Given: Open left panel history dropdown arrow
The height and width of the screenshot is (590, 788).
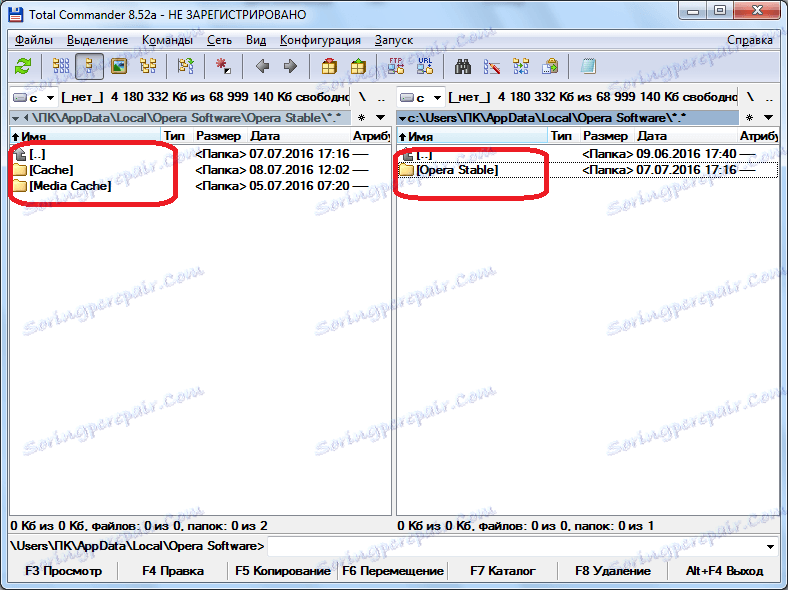Looking at the screenshot, I should [x=380, y=118].
